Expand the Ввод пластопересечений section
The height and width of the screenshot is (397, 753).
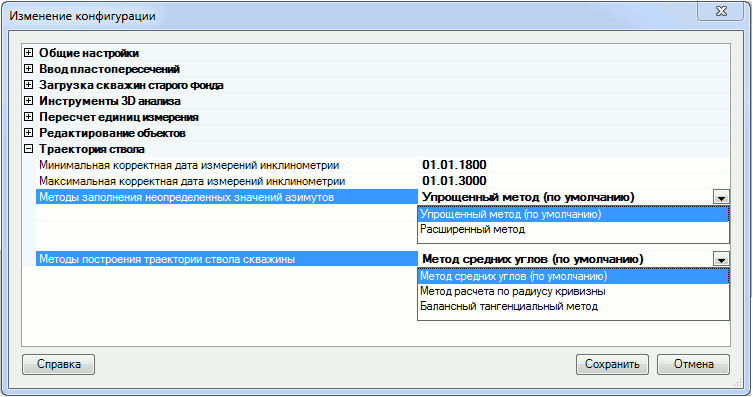click(28, 69)
